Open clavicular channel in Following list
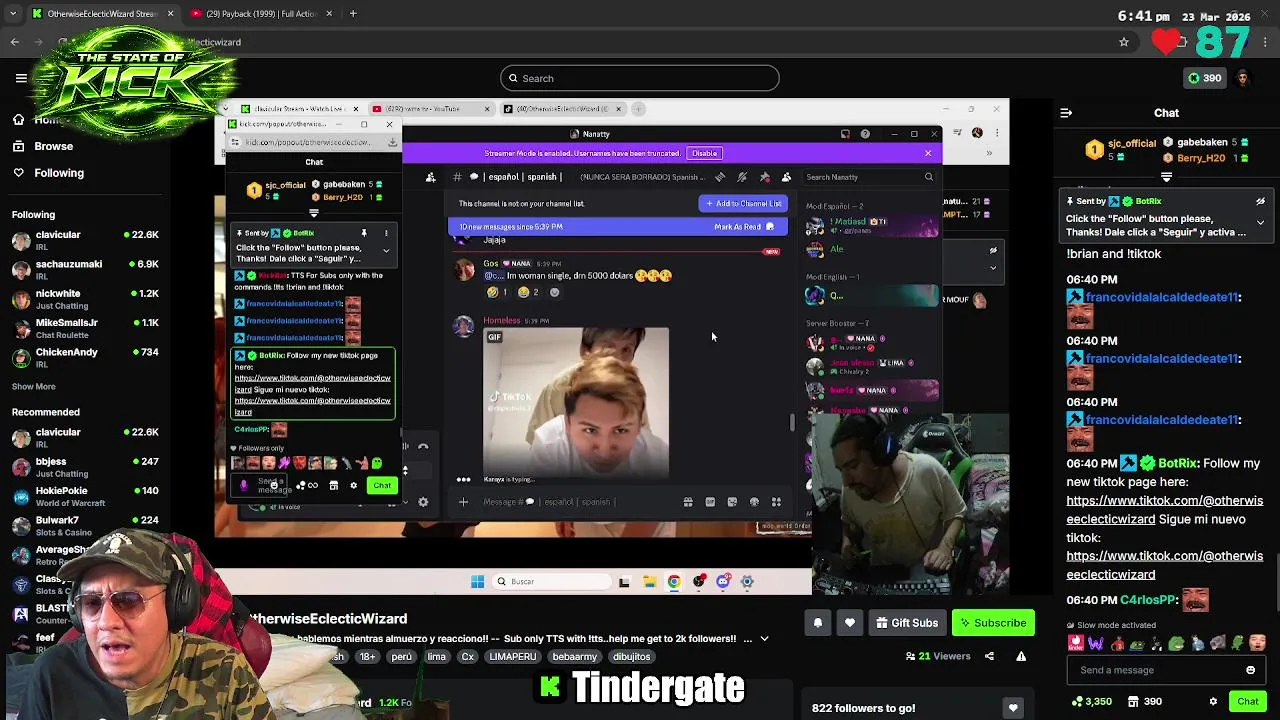1280x720 pixels. [85, 241]
